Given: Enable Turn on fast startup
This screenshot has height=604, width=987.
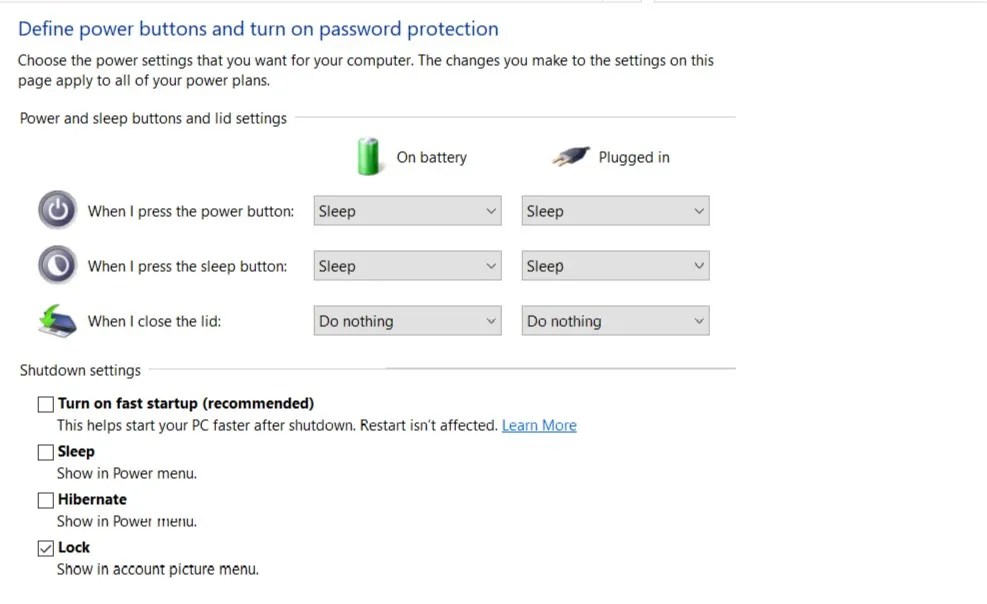Looking at the screenshot, I should pyautogui.click(x=45, y=403).
